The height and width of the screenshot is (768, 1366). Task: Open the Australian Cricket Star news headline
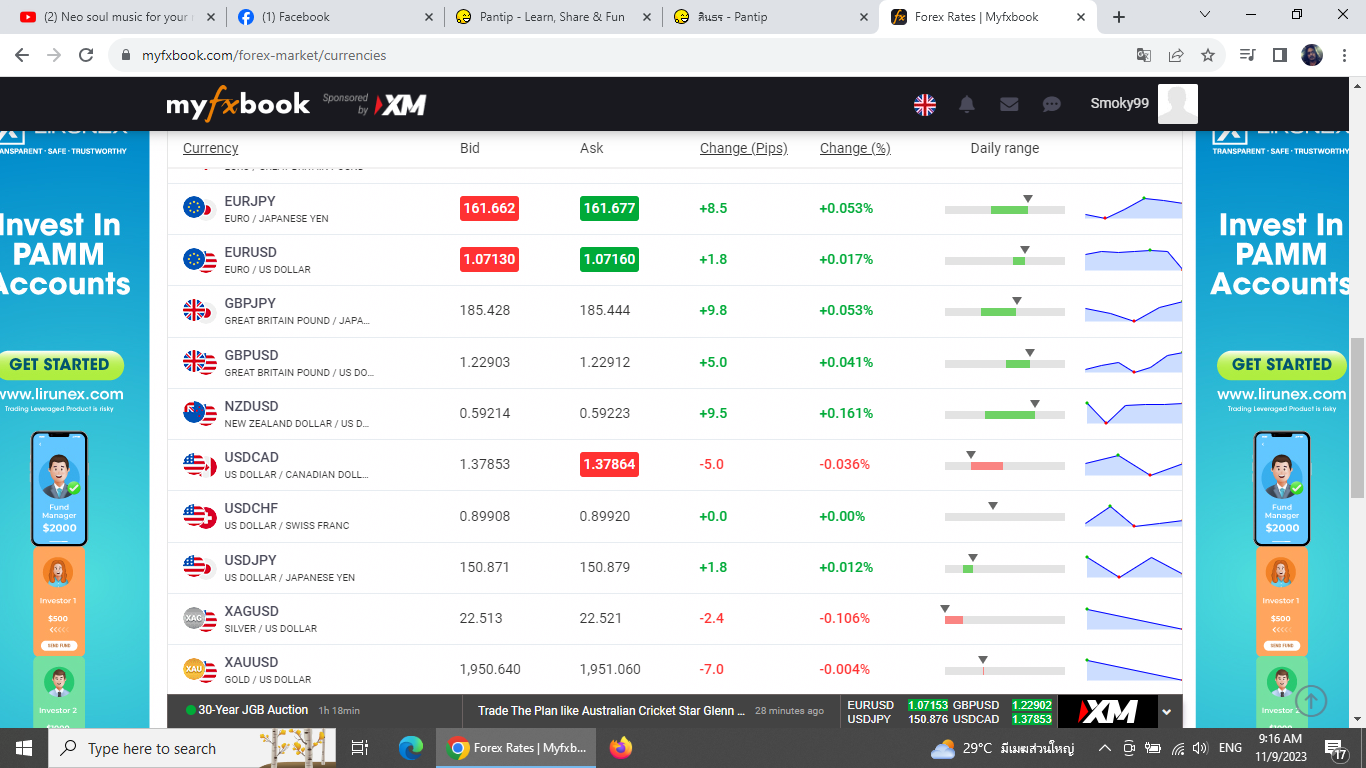point(611,710)
